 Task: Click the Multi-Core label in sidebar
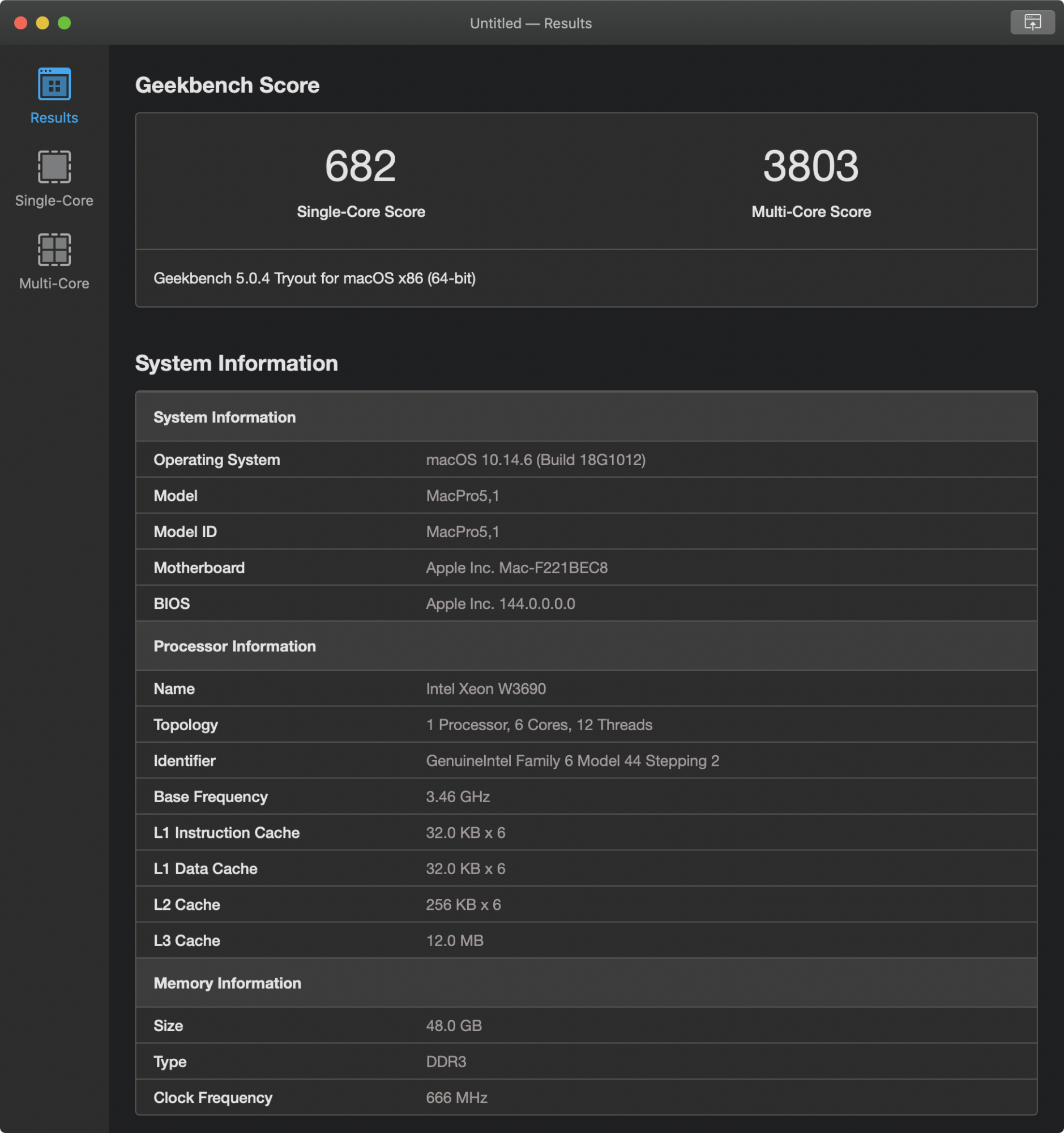click(x=54, y=283)
